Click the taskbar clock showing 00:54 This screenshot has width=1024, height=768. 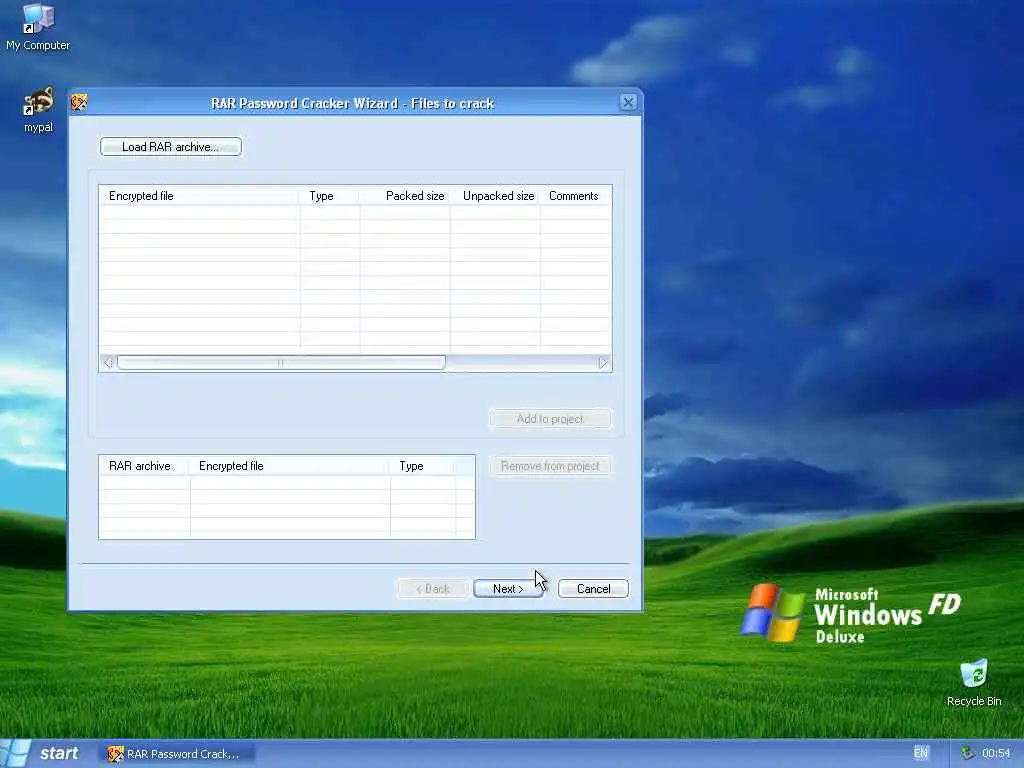point(996,753)
